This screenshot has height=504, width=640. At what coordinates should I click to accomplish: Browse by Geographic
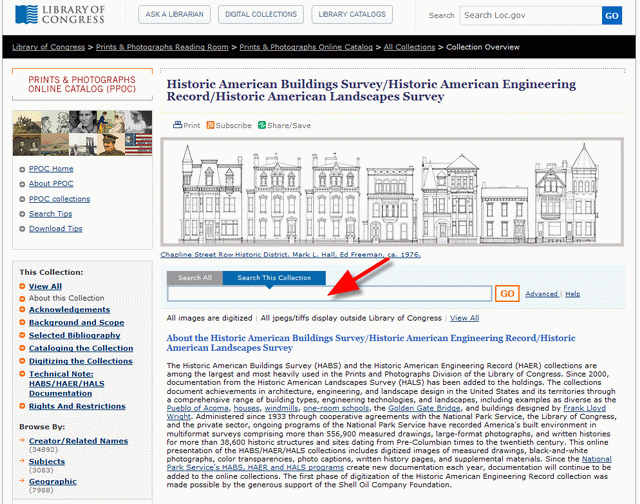tap(53, 482)
